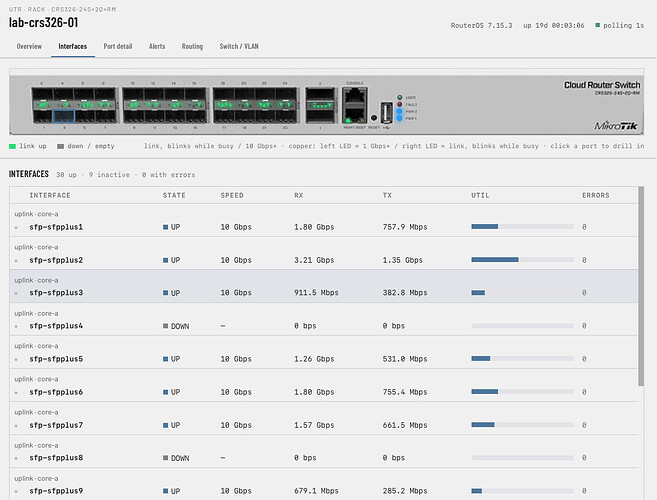Switch to the Port detail tab
This screenshot has width=657, height=500.
pyautogui.click(x=118, y=46)
